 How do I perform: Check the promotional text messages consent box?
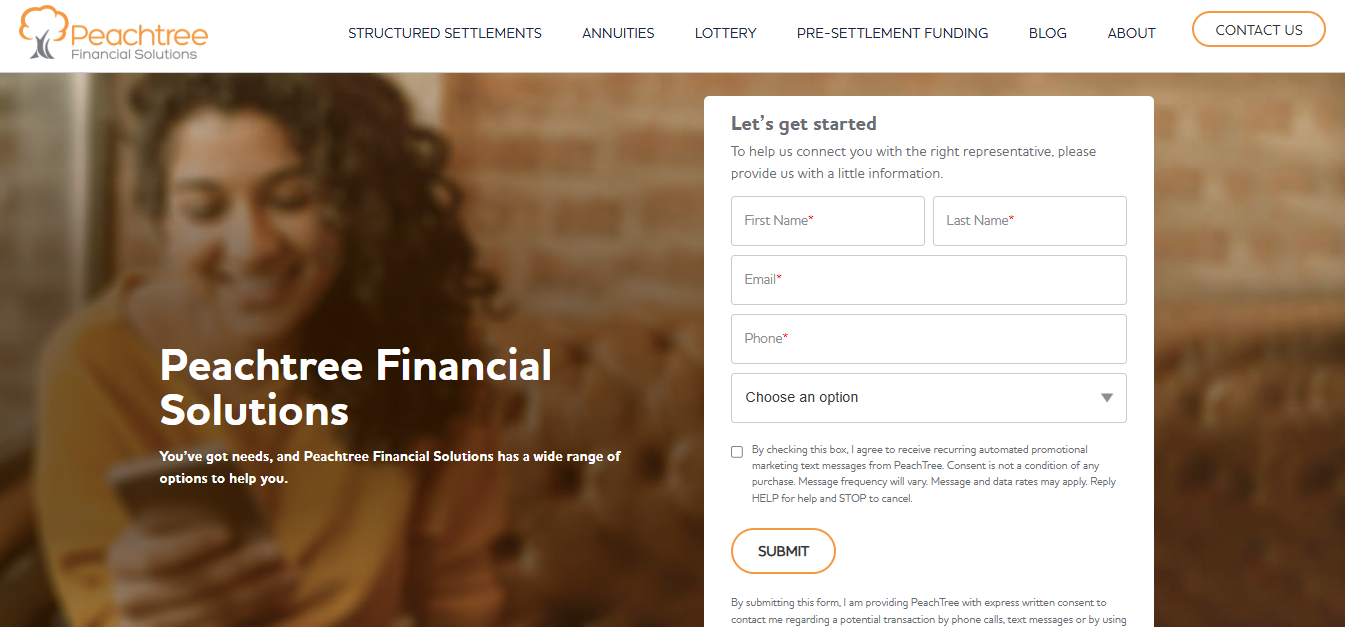pyautogui.click(x=737, y=452)
